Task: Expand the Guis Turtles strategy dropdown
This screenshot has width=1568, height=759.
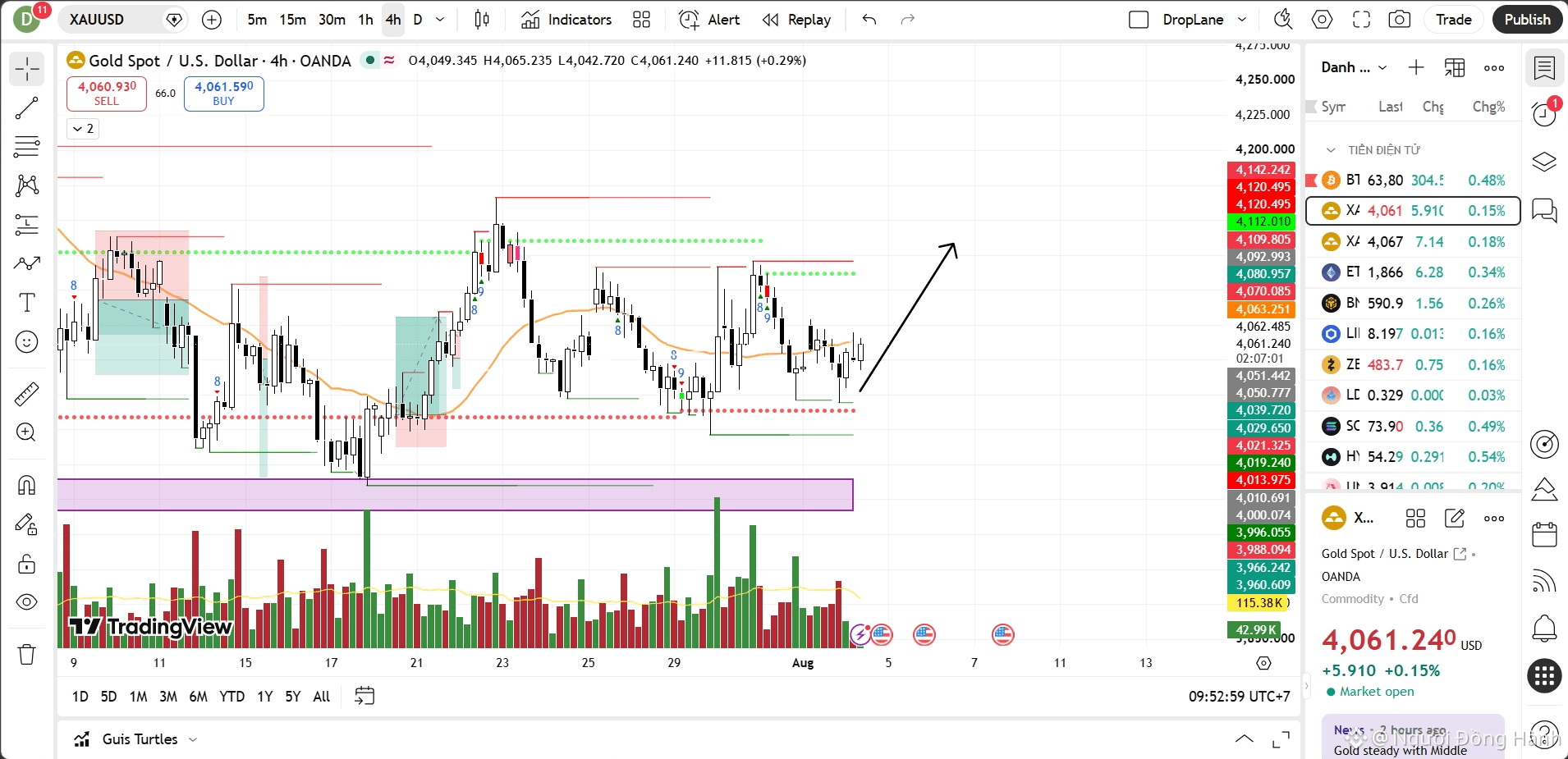Action: click(193, 739)
